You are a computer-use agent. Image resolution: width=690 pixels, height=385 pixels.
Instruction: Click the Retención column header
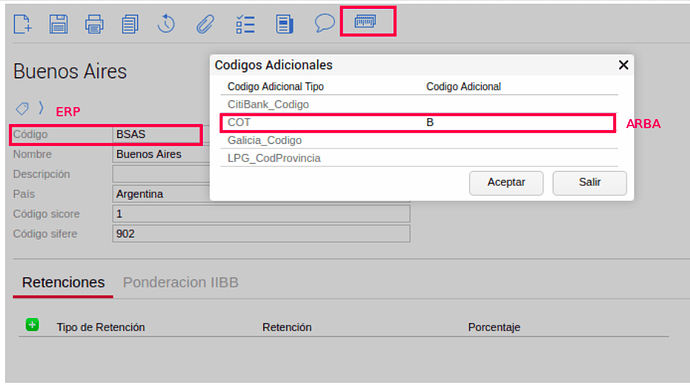[x=287, y=327]
